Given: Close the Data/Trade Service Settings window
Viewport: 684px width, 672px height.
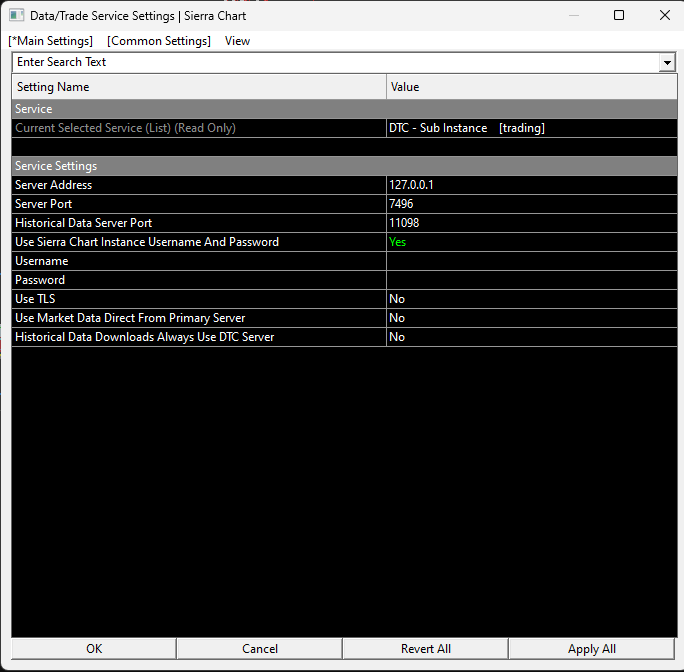Looking at the screenshot, I should 665,15.
